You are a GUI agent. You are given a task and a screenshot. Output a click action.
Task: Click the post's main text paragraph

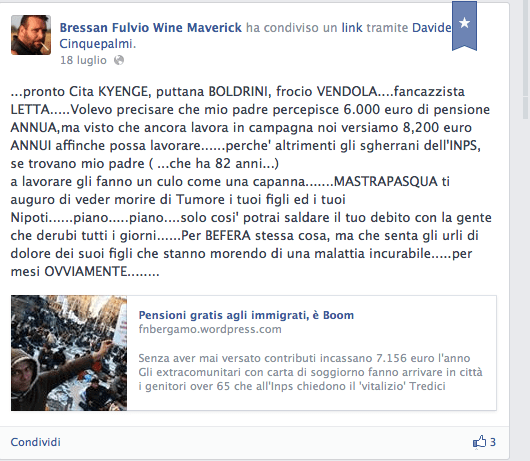251,181
